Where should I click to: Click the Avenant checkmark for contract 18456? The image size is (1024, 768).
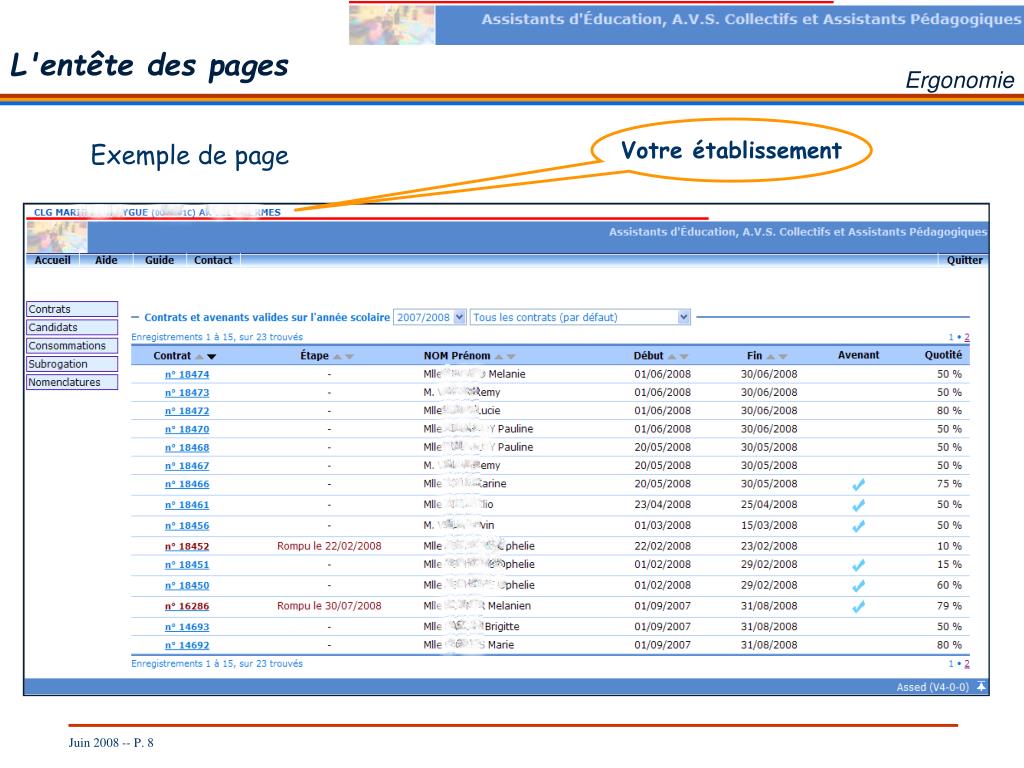pos(859,526)
